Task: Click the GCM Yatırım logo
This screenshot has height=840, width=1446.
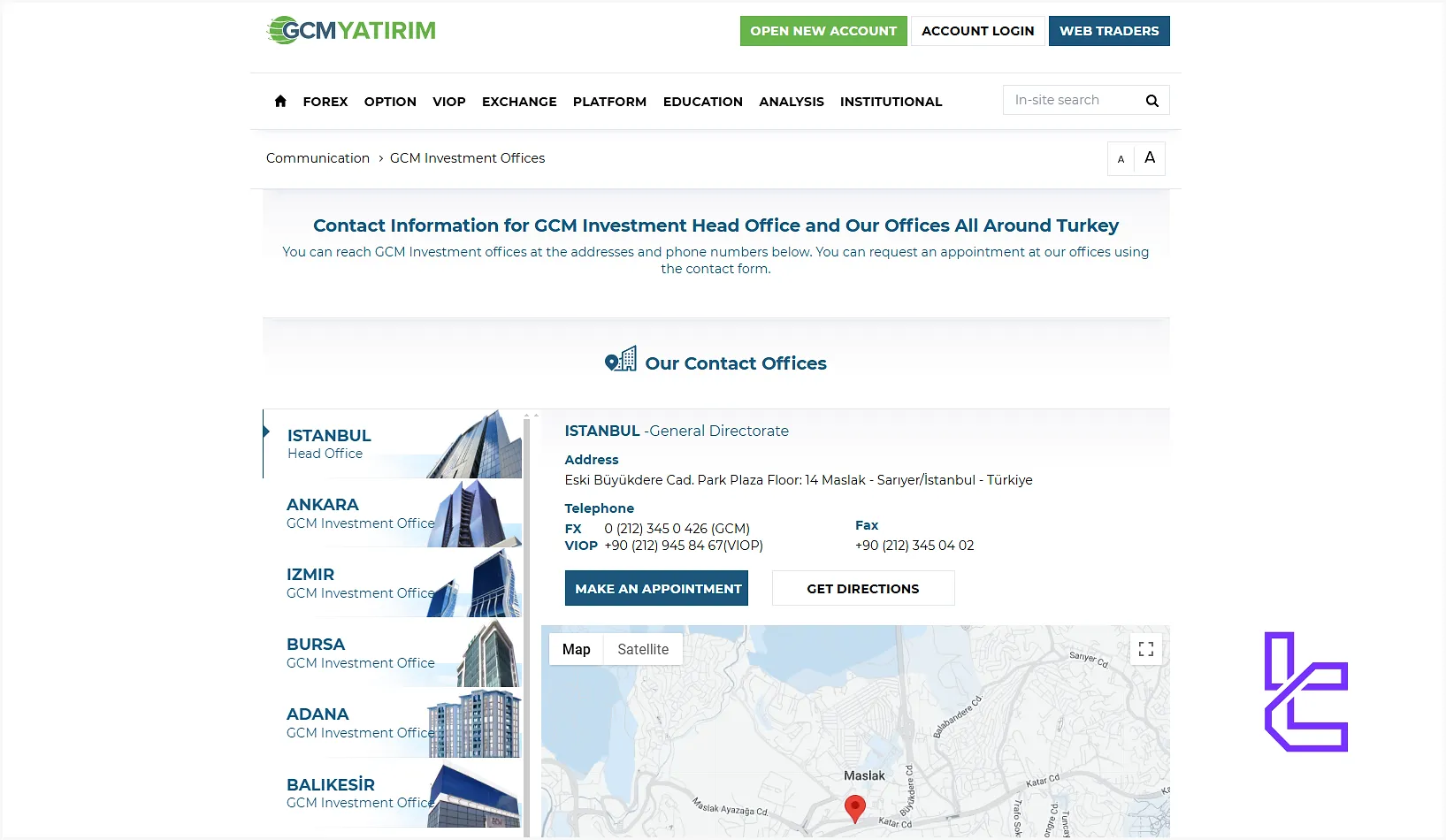Action: tap(351, 30)
